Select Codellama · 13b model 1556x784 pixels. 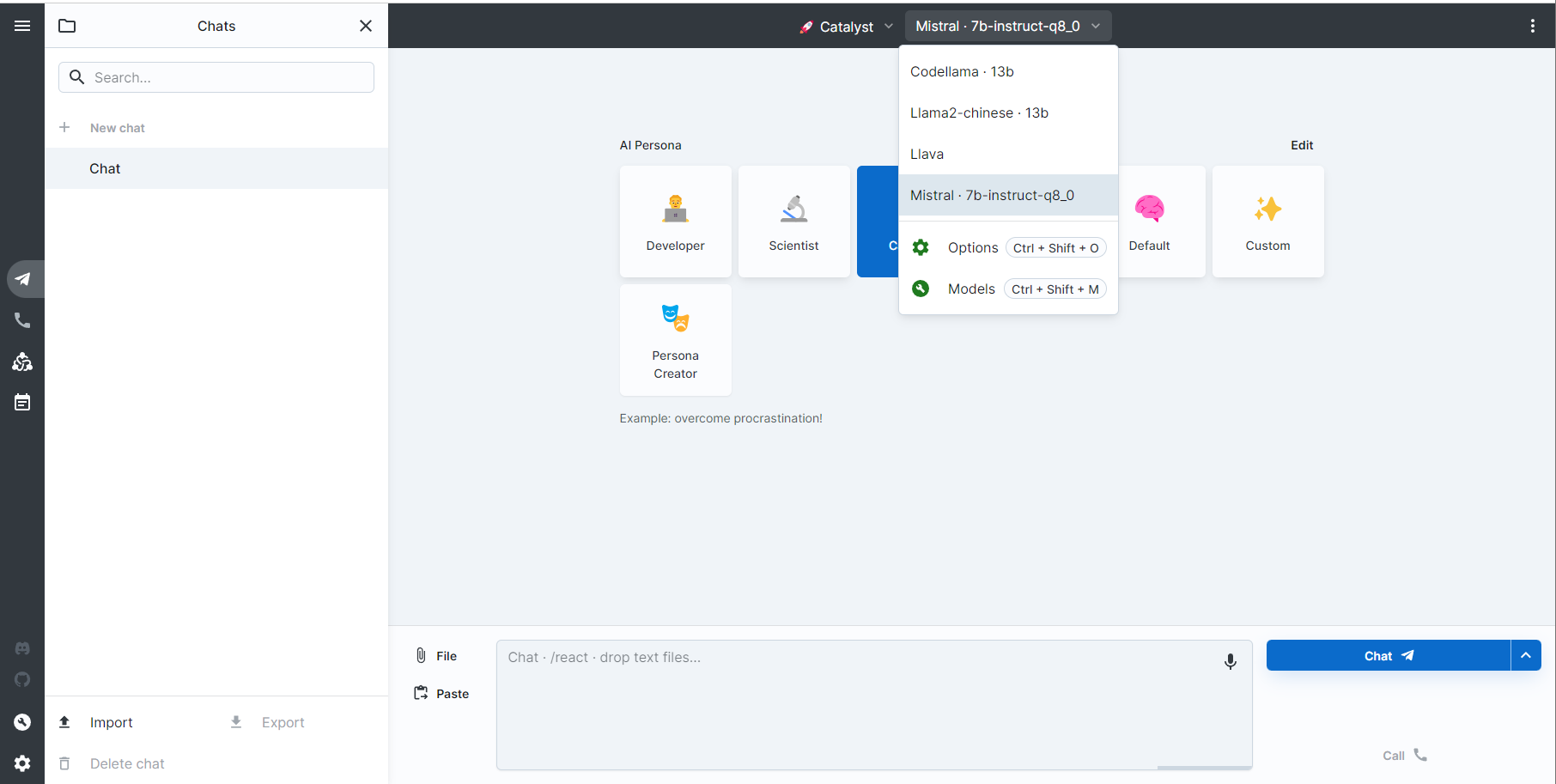(1008, 71)
